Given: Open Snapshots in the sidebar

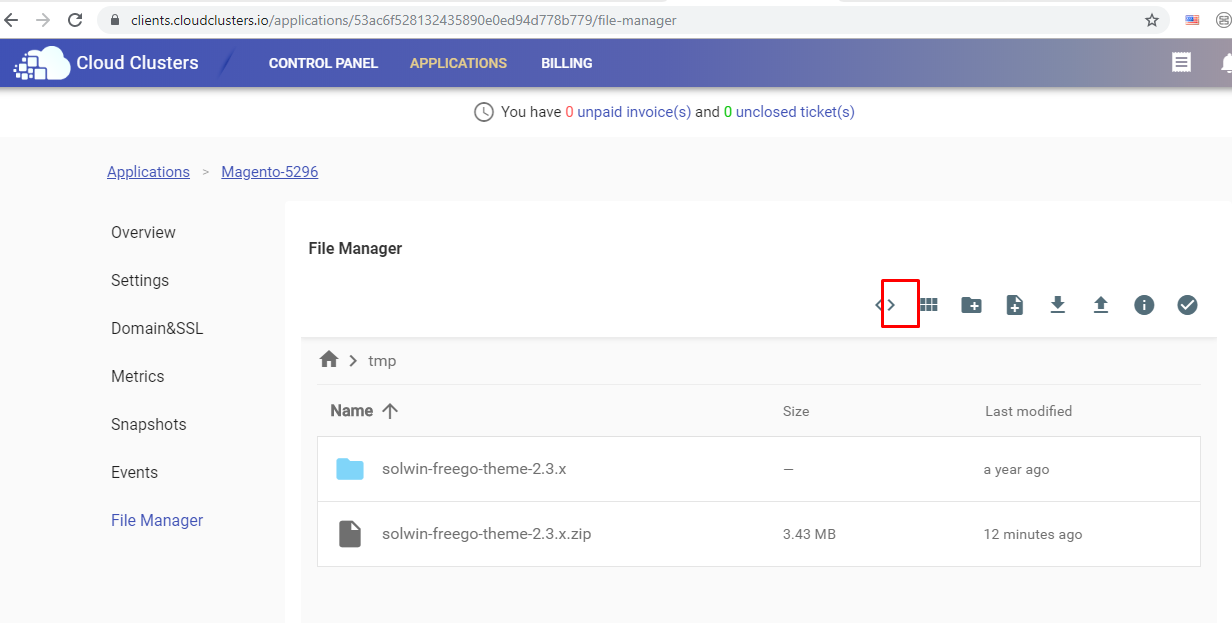Looking at the screenshot, I should click(x=149, y=424).
